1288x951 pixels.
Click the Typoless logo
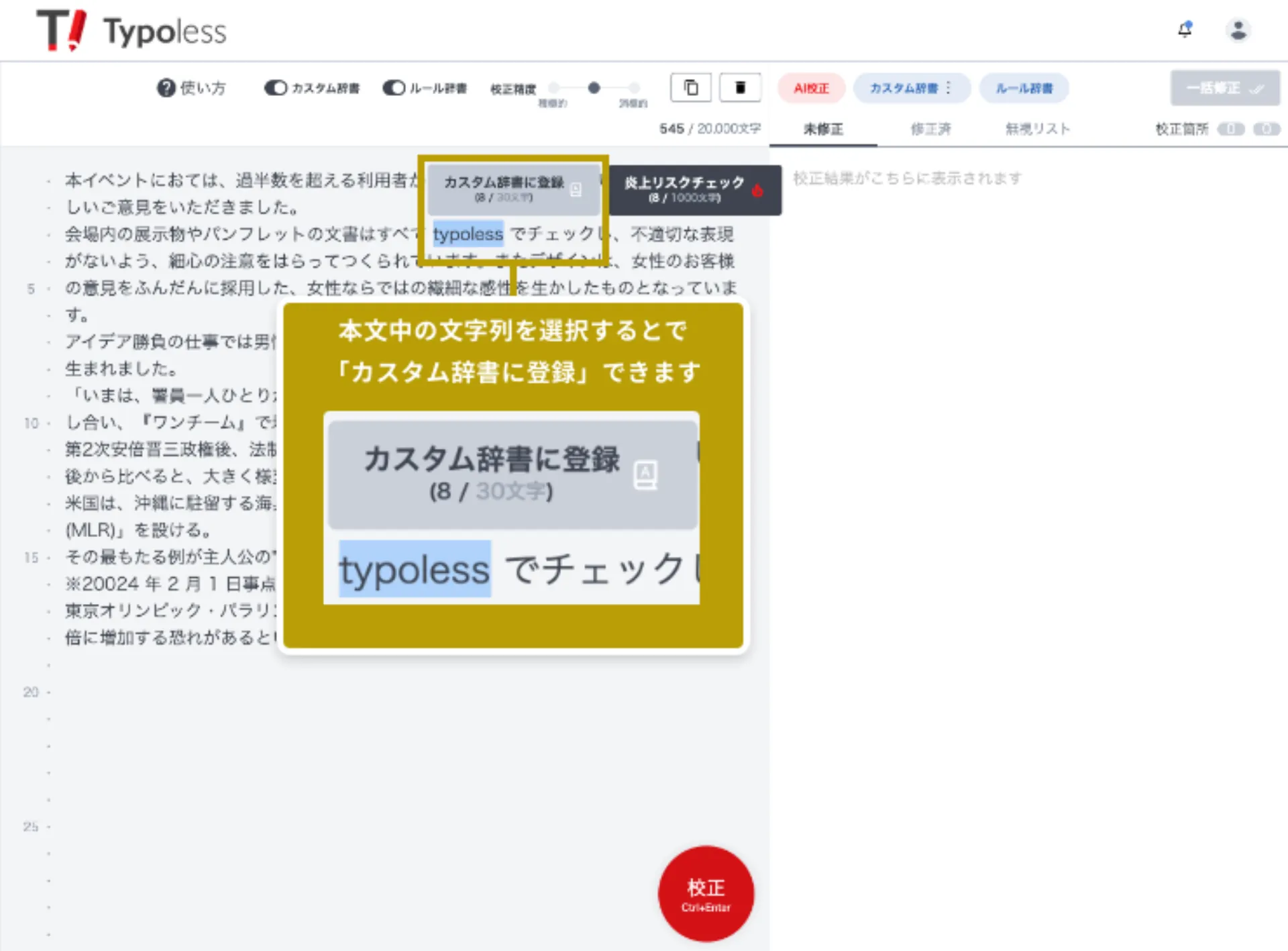click(131, 31)
